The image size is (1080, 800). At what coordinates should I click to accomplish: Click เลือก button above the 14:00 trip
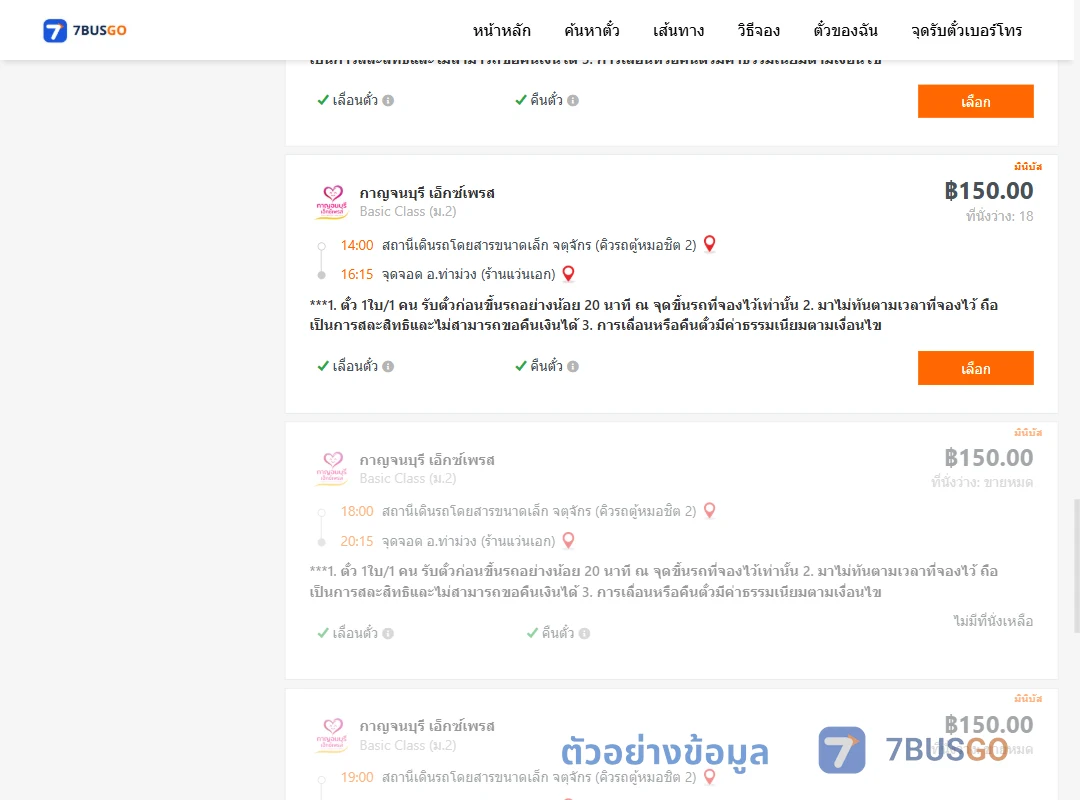pos(975,101)
